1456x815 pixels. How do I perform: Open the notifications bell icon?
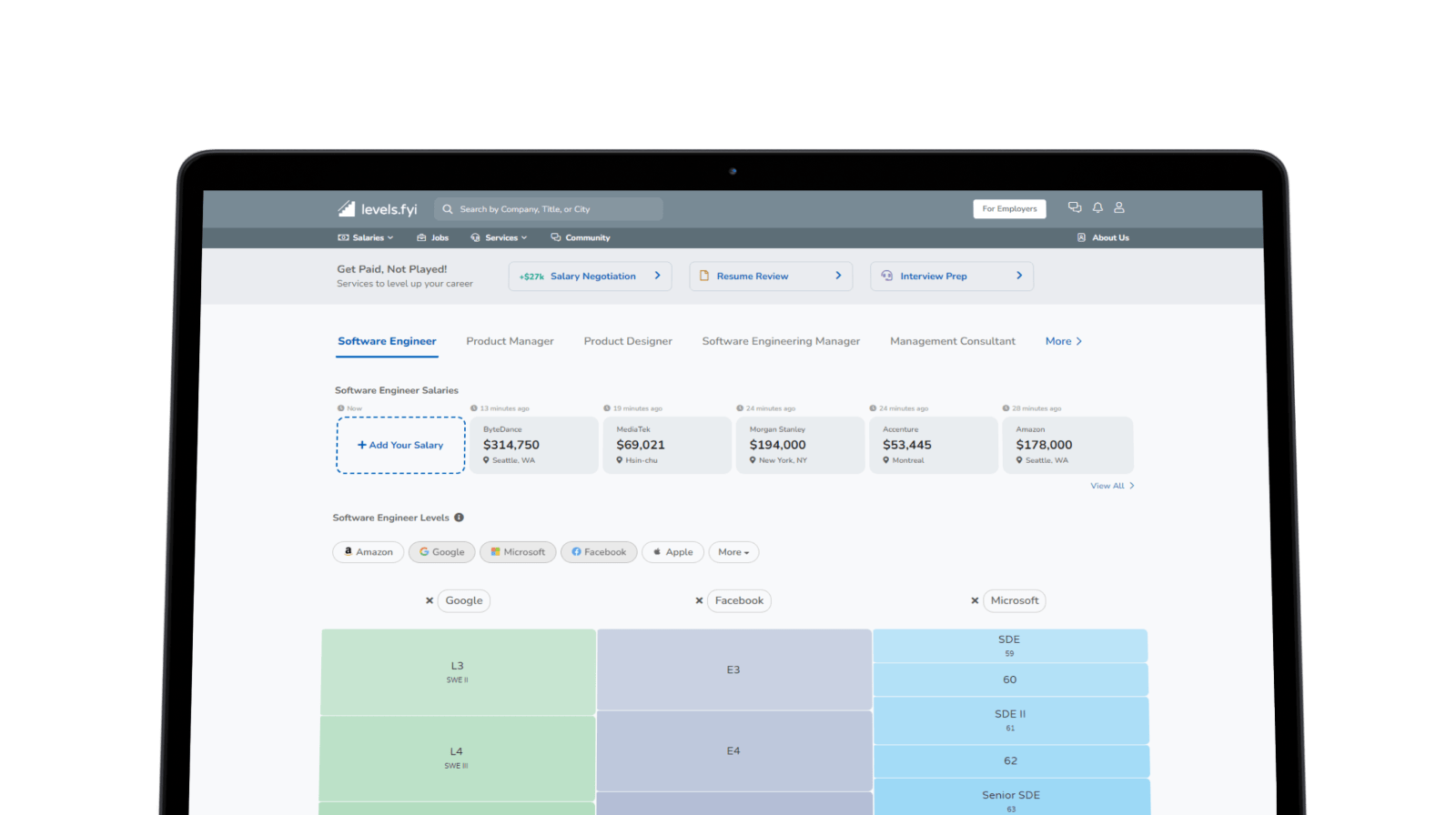[x=1097, y=207]
